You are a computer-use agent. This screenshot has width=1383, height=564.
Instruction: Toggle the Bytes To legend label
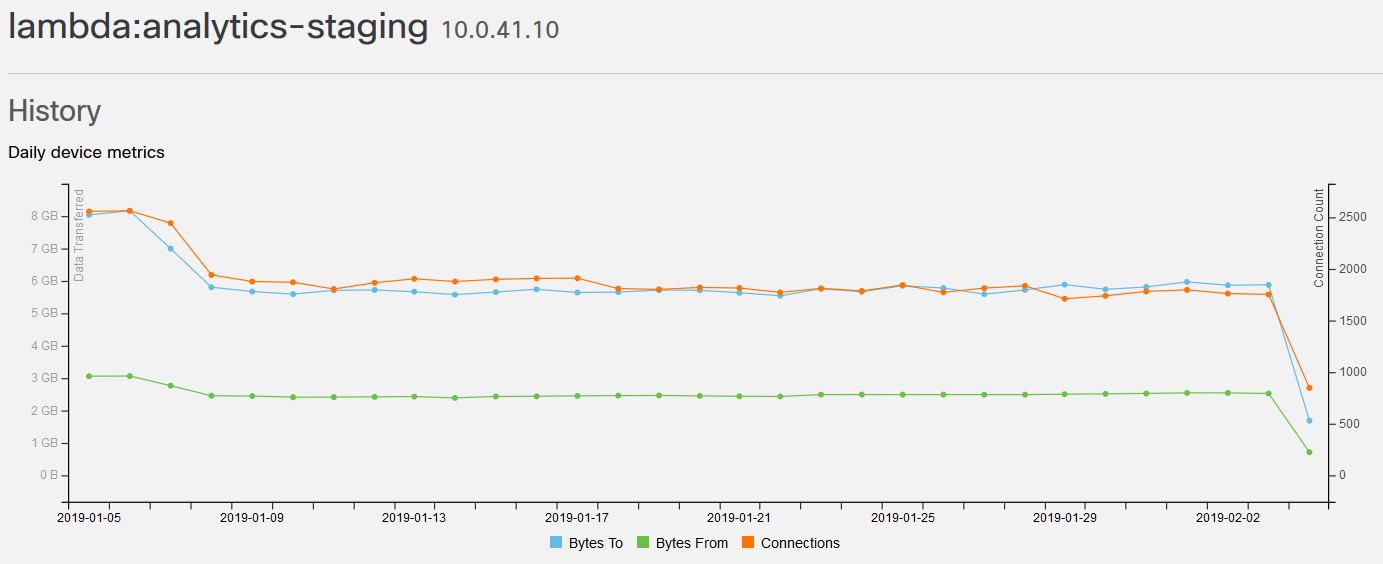click(595, 543)
